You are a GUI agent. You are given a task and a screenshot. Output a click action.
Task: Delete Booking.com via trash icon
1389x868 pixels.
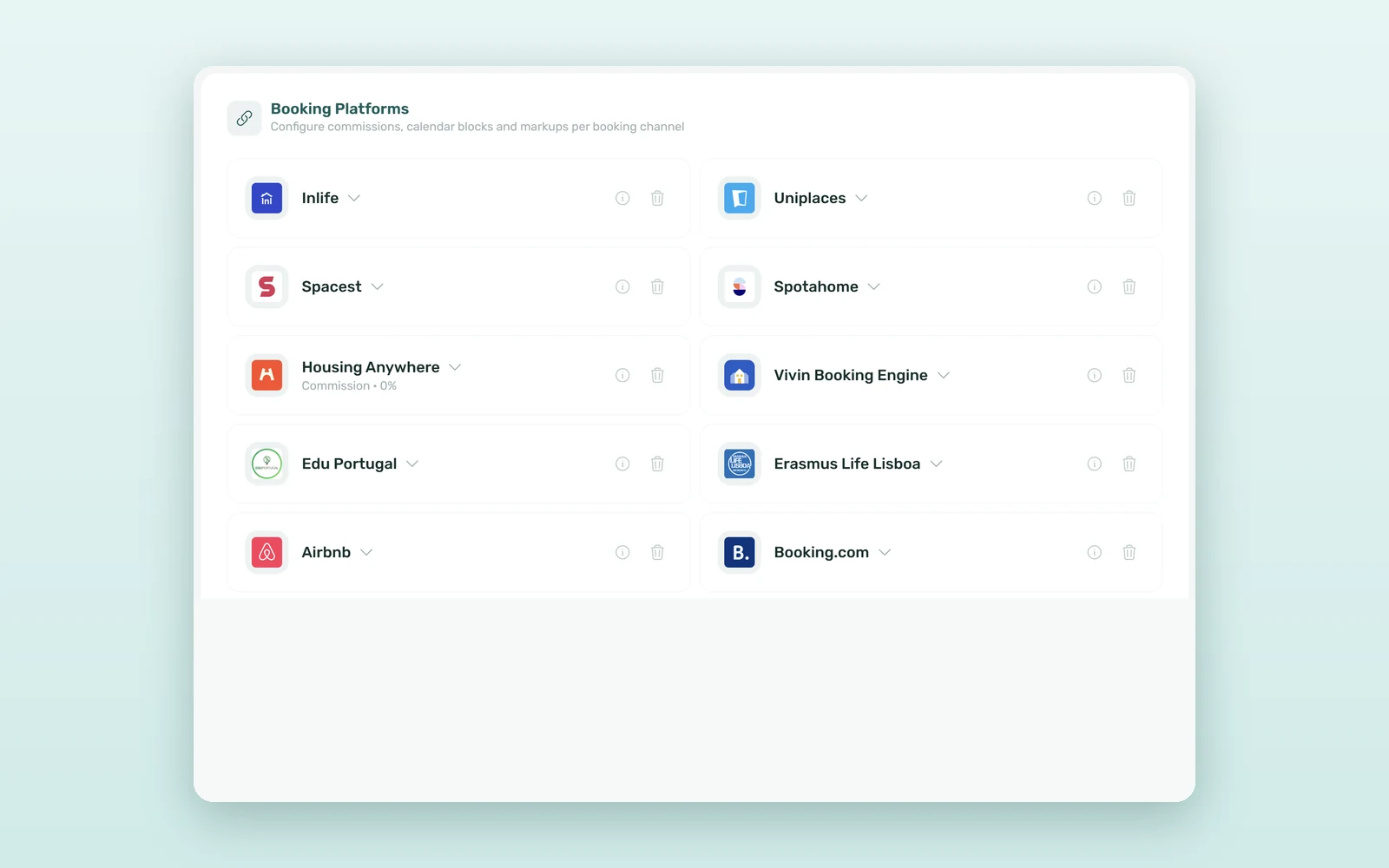pos(1129,552)
